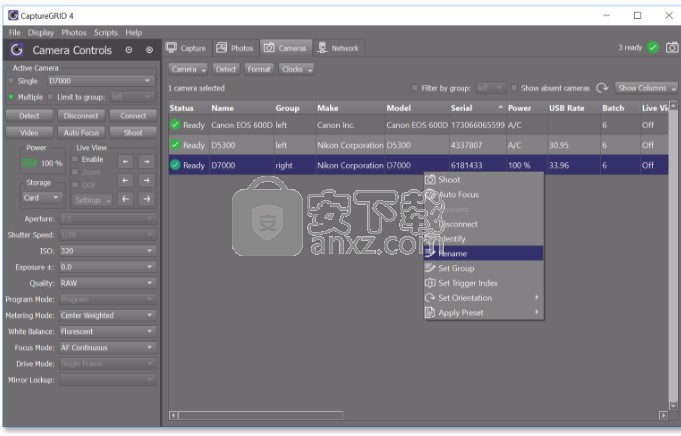Sort by the Name column header
Image resolution: width=681 pixels, height=436 pixels.
(x=241, y=108)
